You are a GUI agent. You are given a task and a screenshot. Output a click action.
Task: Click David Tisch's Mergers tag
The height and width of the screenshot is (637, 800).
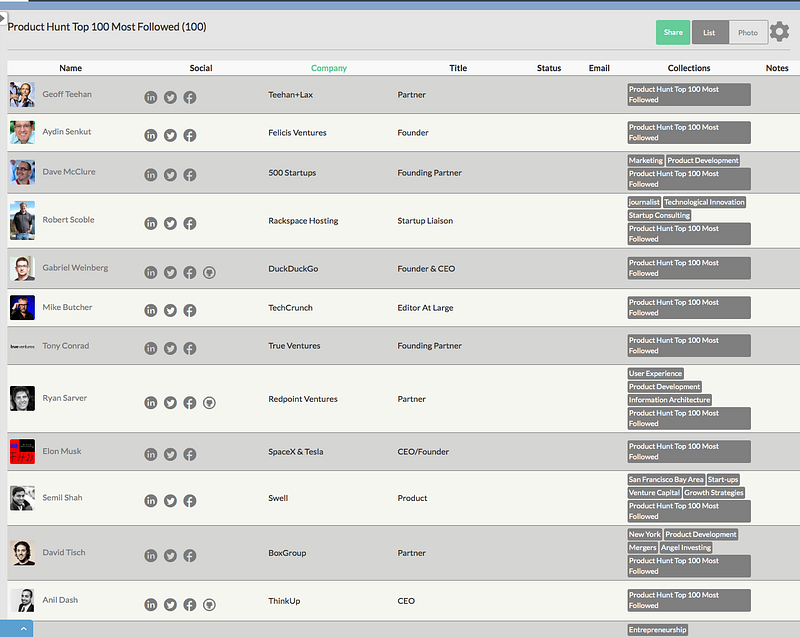(642, 548)
